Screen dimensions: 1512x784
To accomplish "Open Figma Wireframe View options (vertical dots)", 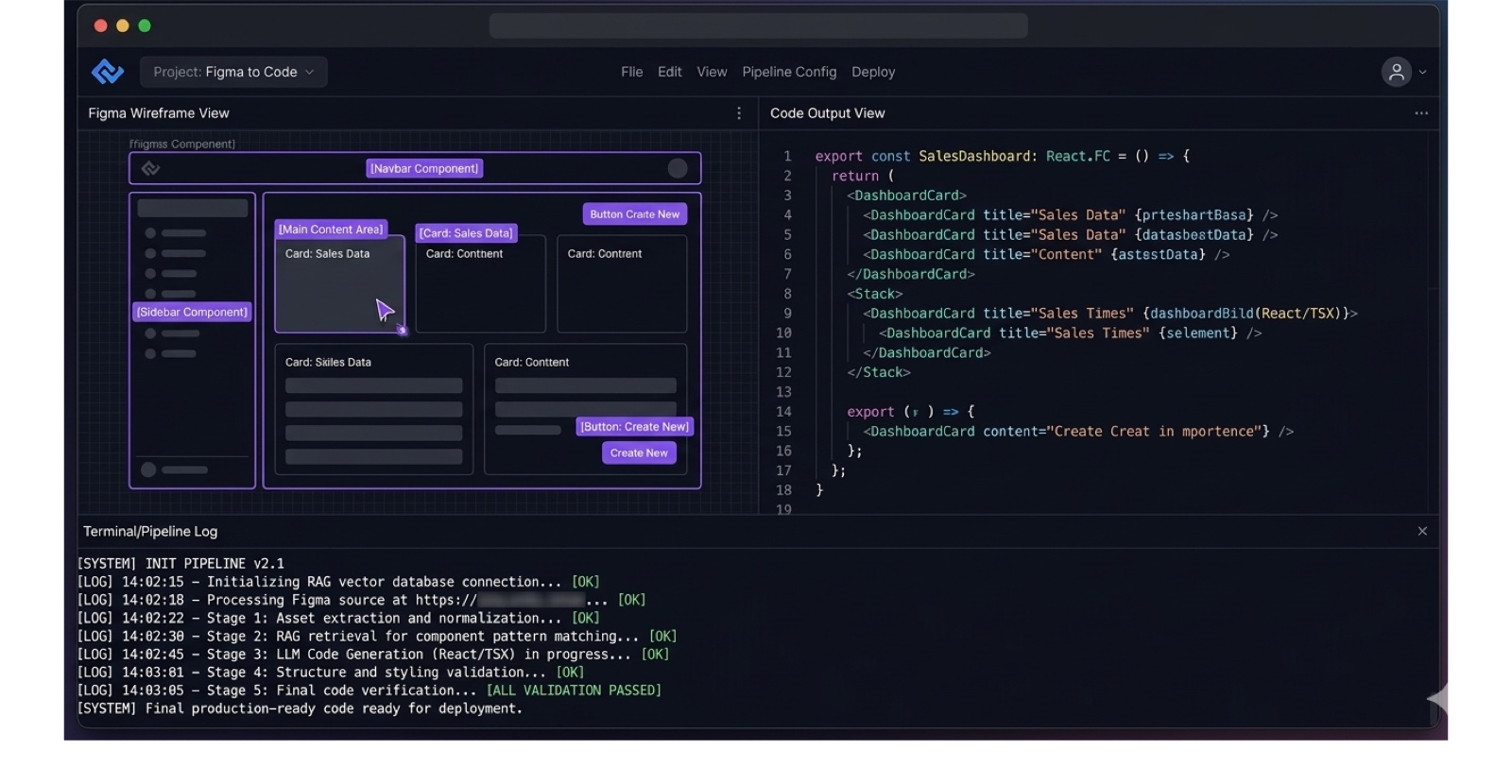I will pyautogui.click(x=739, y=113).
